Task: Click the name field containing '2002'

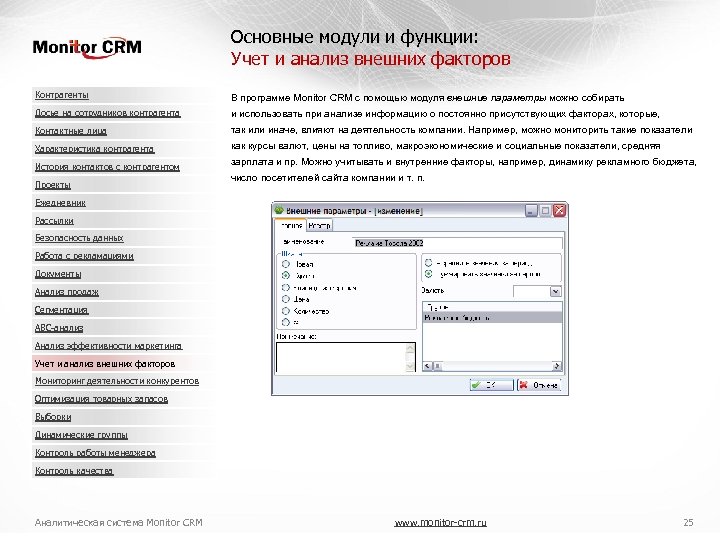Action: coord(457,243)
